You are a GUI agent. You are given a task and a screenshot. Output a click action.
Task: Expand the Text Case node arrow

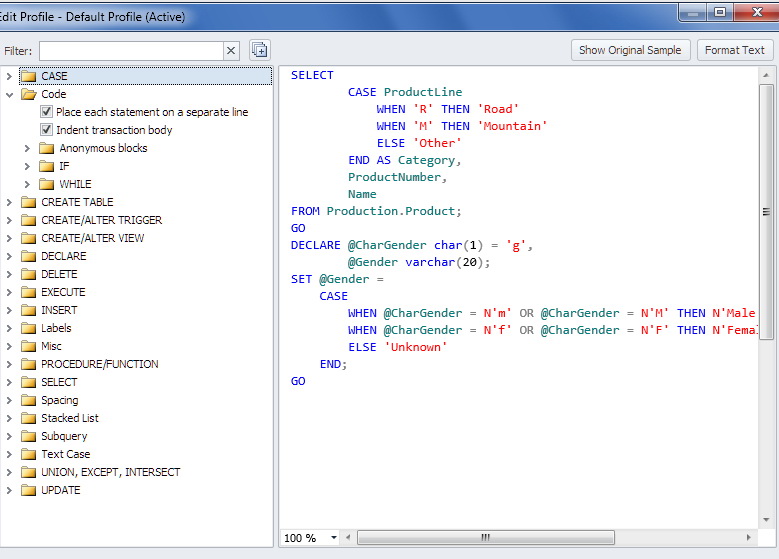click(x=9, y=454)
